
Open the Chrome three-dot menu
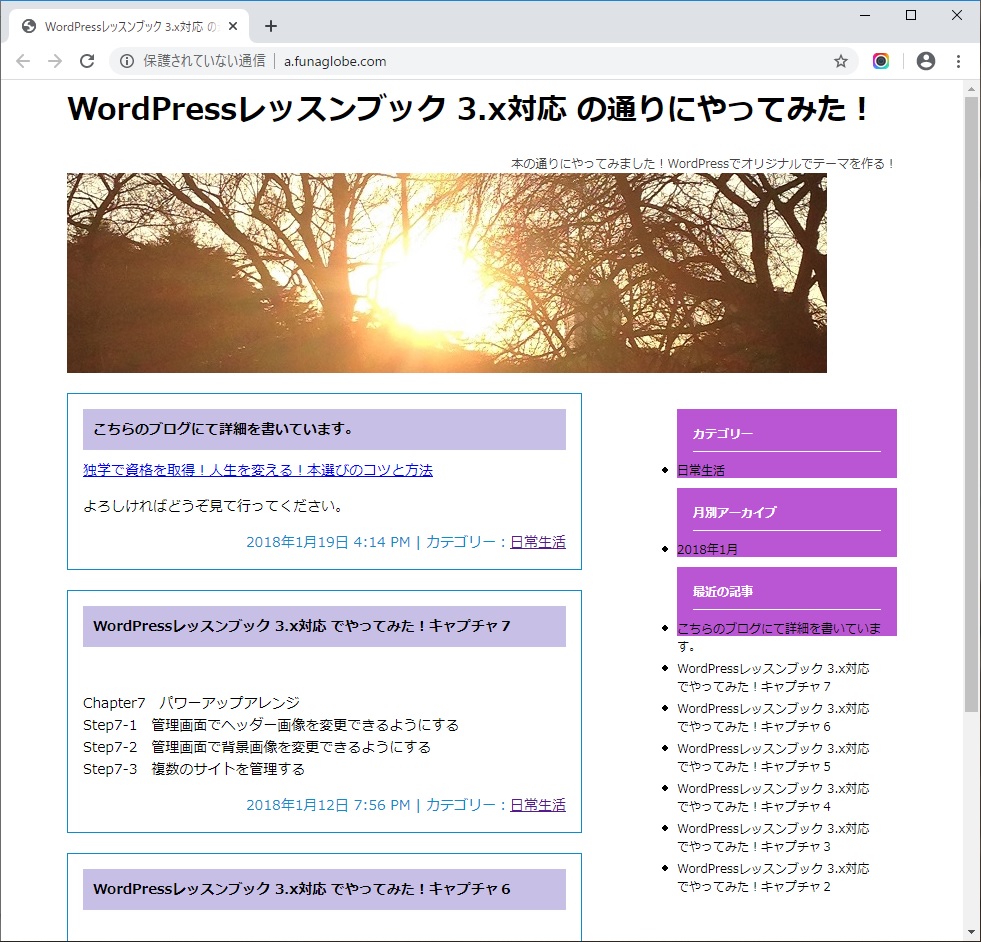click(958, 61)
